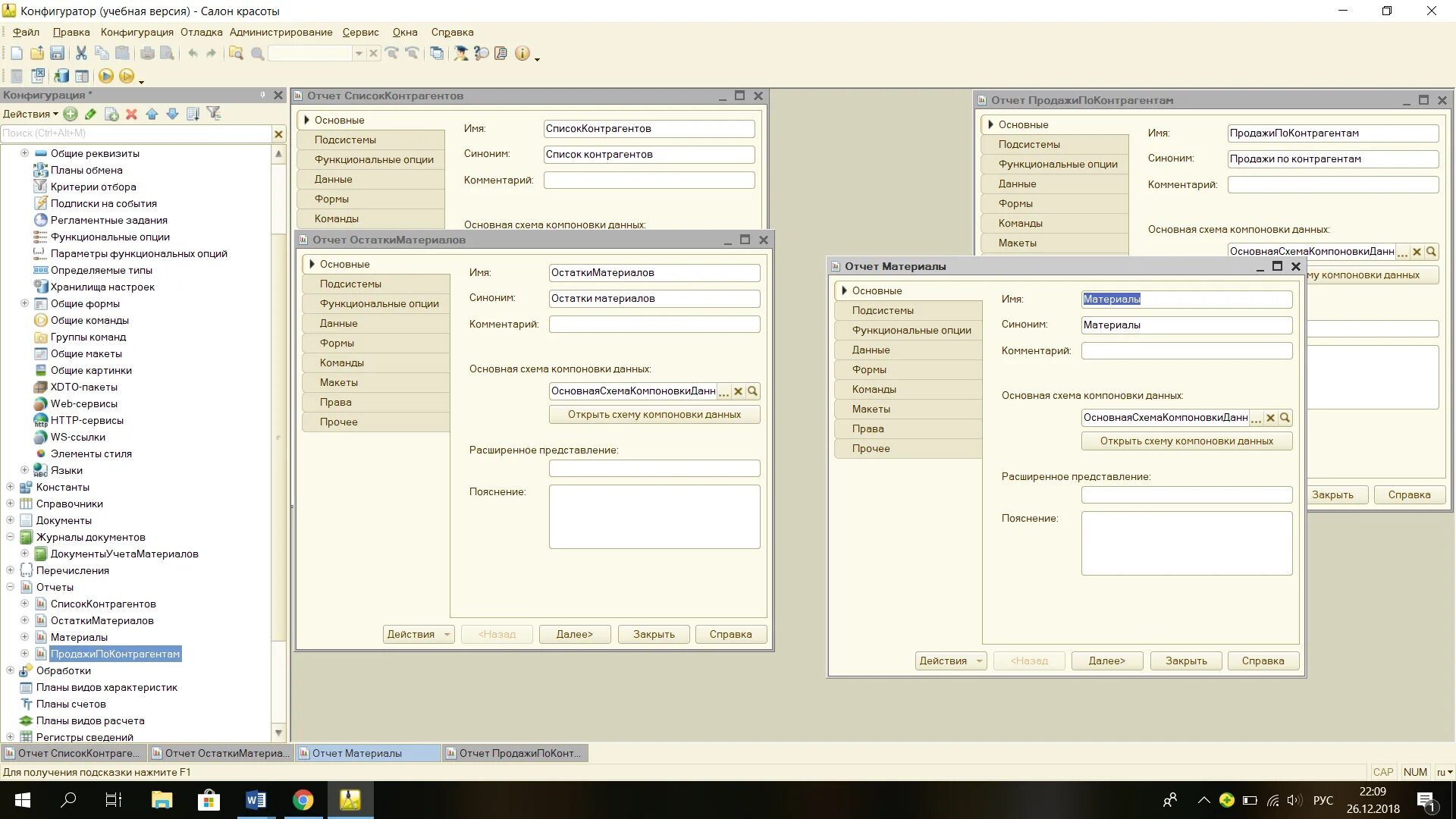
Task: Open the Конфигурация menu
Action: 136,32
